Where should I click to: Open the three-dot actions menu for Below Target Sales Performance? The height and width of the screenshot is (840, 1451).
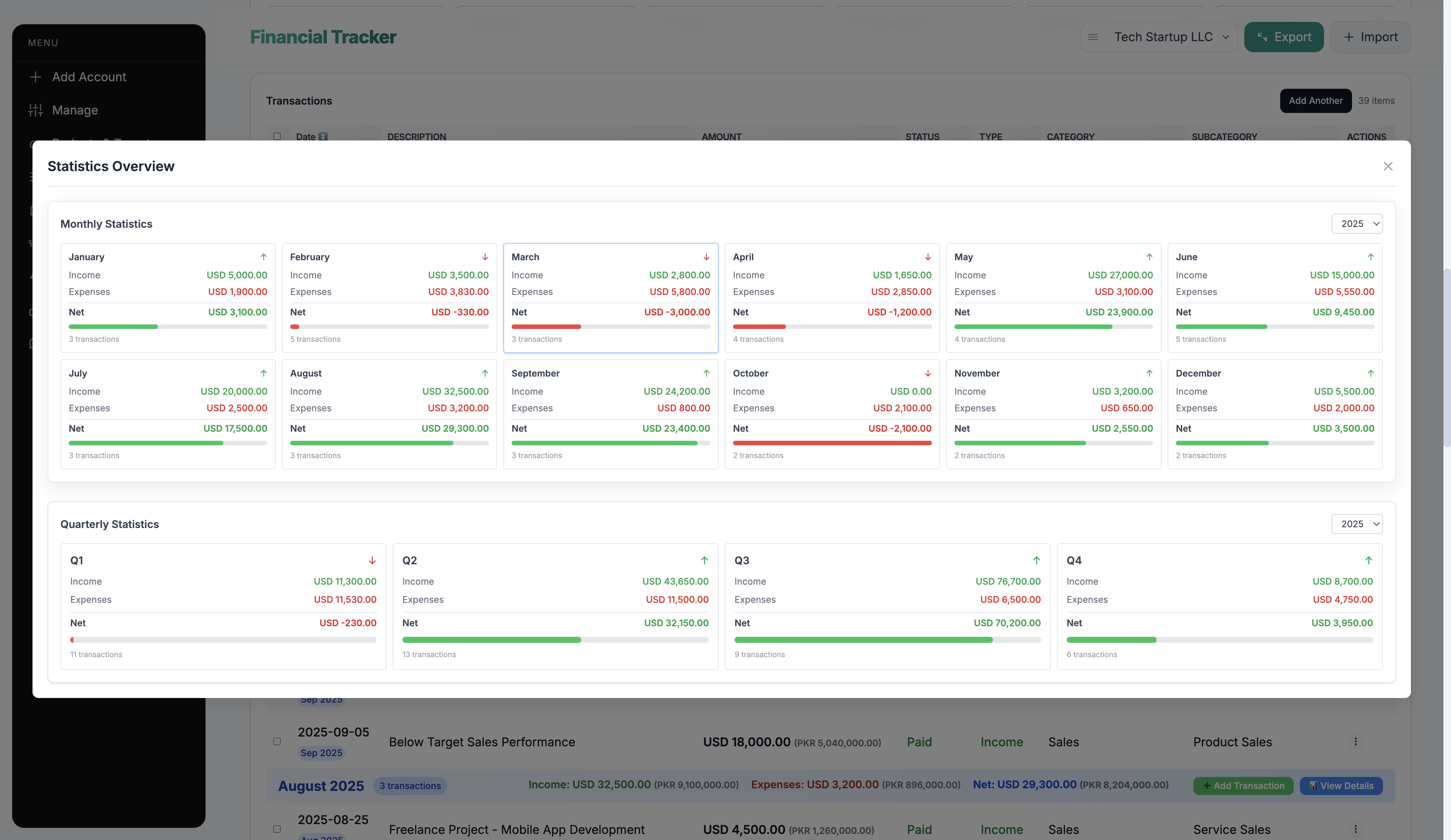tap(1356, 742)
